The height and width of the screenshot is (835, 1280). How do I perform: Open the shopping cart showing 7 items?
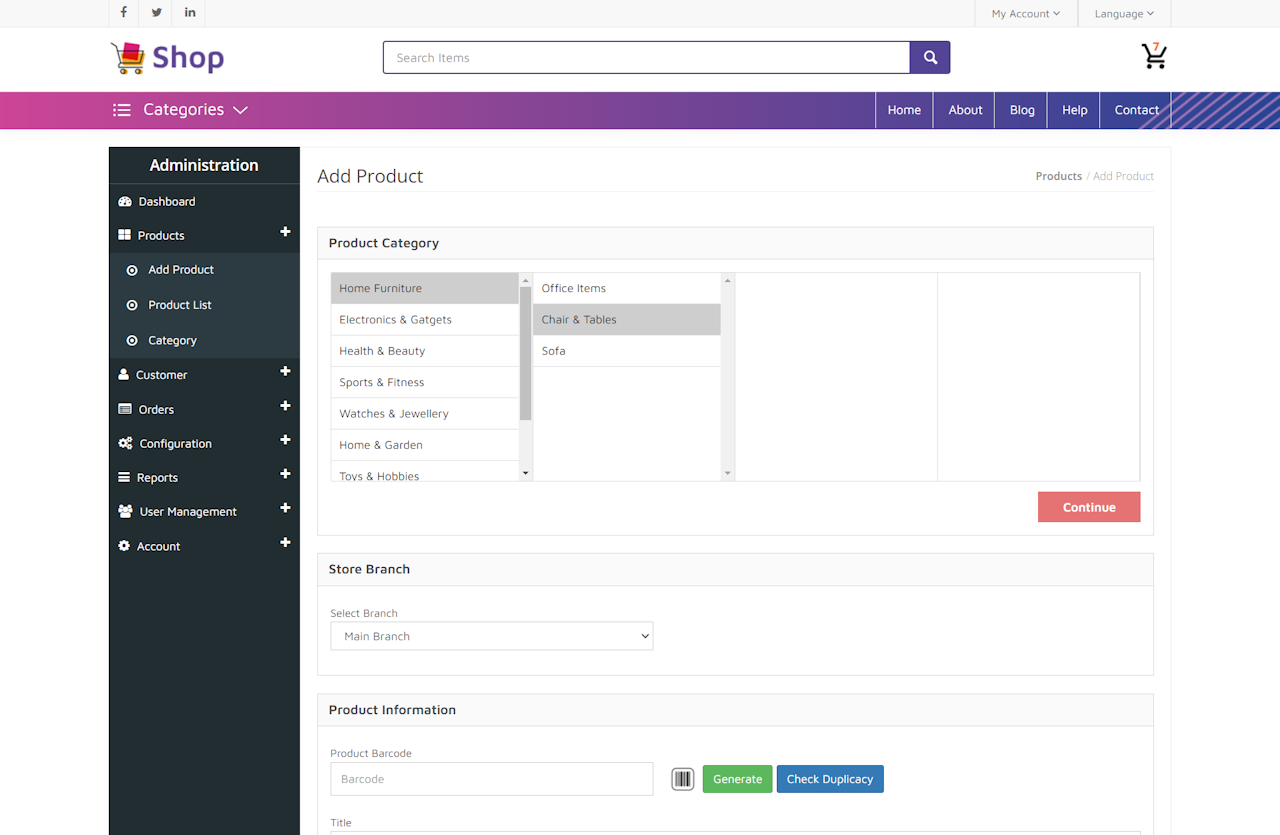coord(1154,57)
